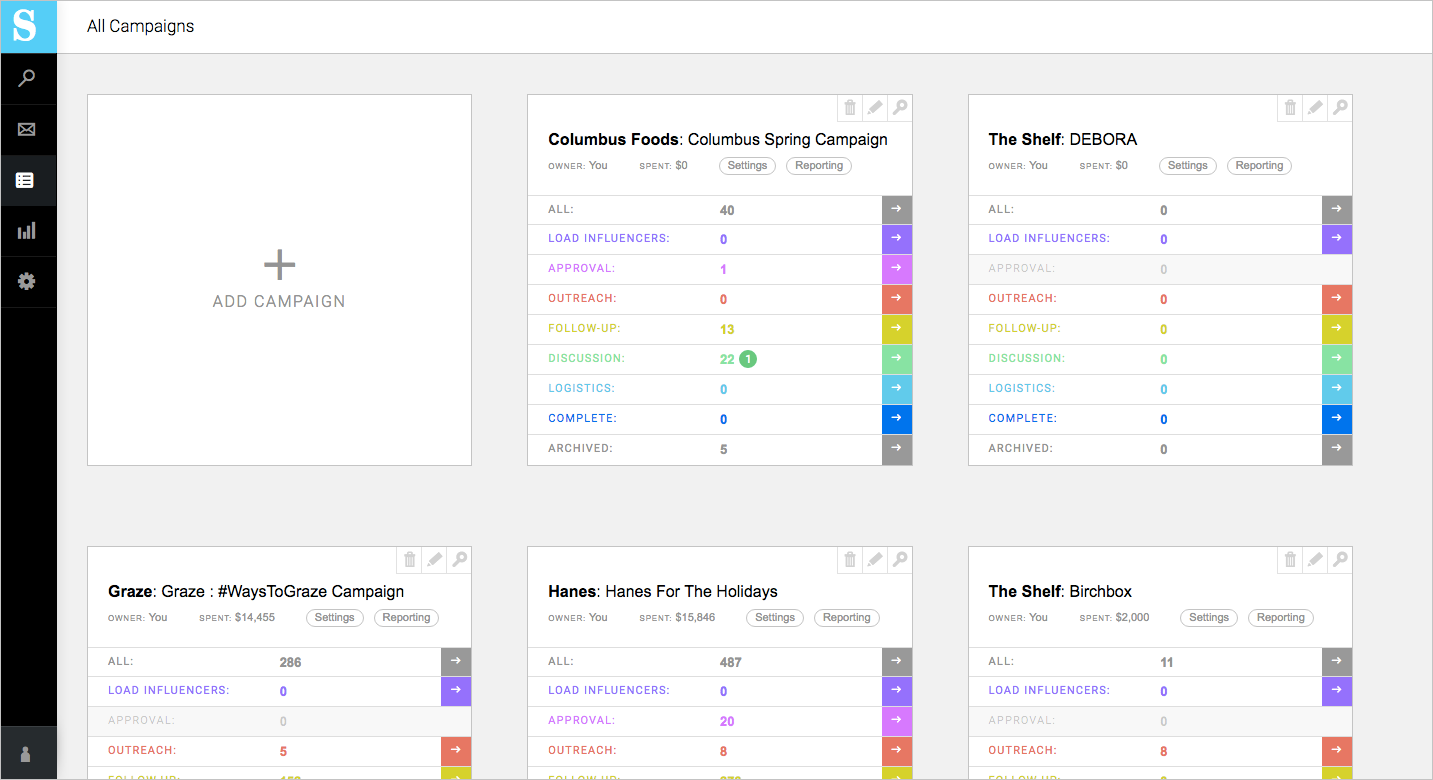The height and width of the screenshot is (780, 1433).
Task: Open All arrow in the Birchbox campaign
Action: click(x=1337, y=661)
